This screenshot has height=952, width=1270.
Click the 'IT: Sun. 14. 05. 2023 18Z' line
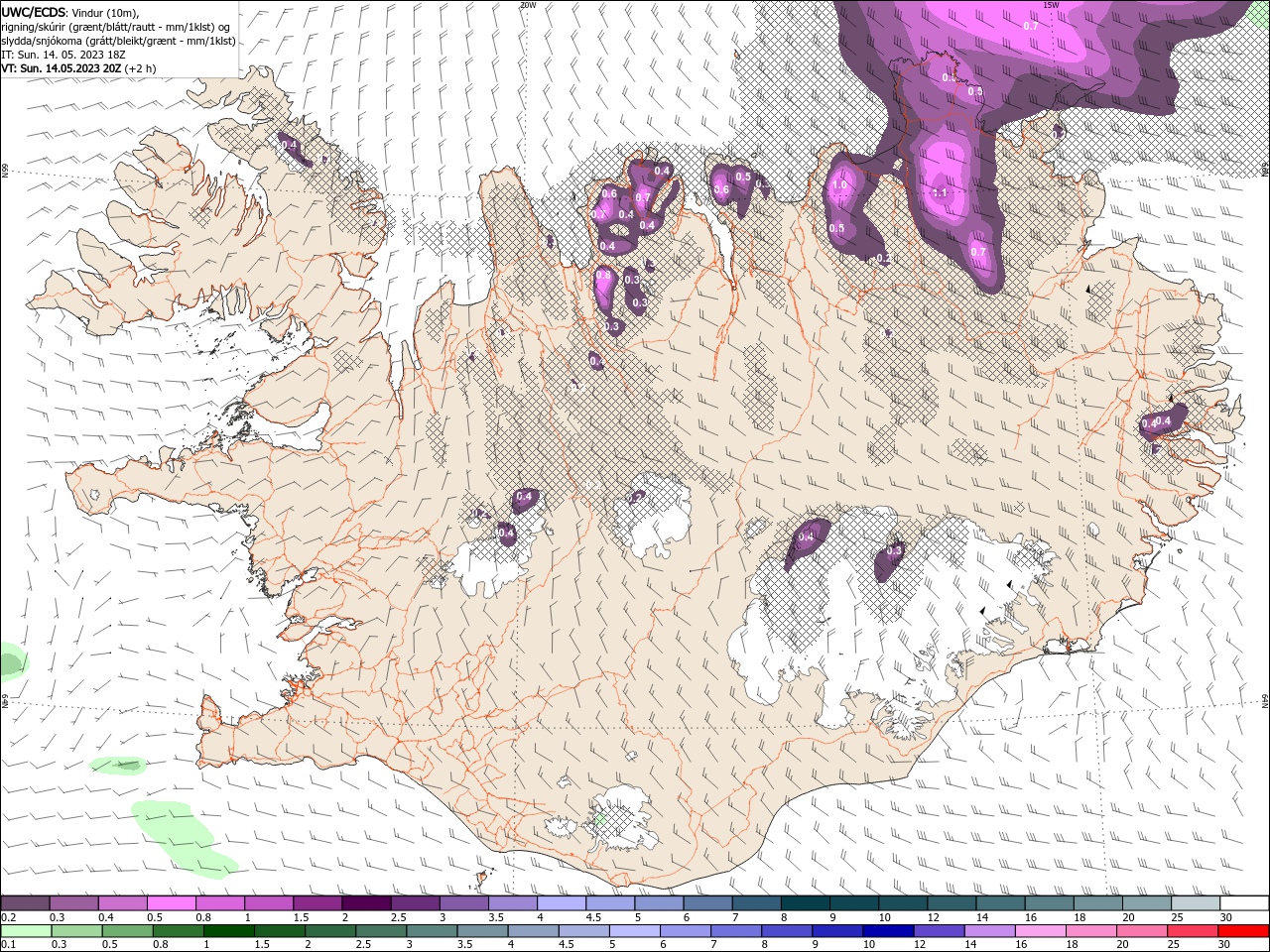click(63, 55)
